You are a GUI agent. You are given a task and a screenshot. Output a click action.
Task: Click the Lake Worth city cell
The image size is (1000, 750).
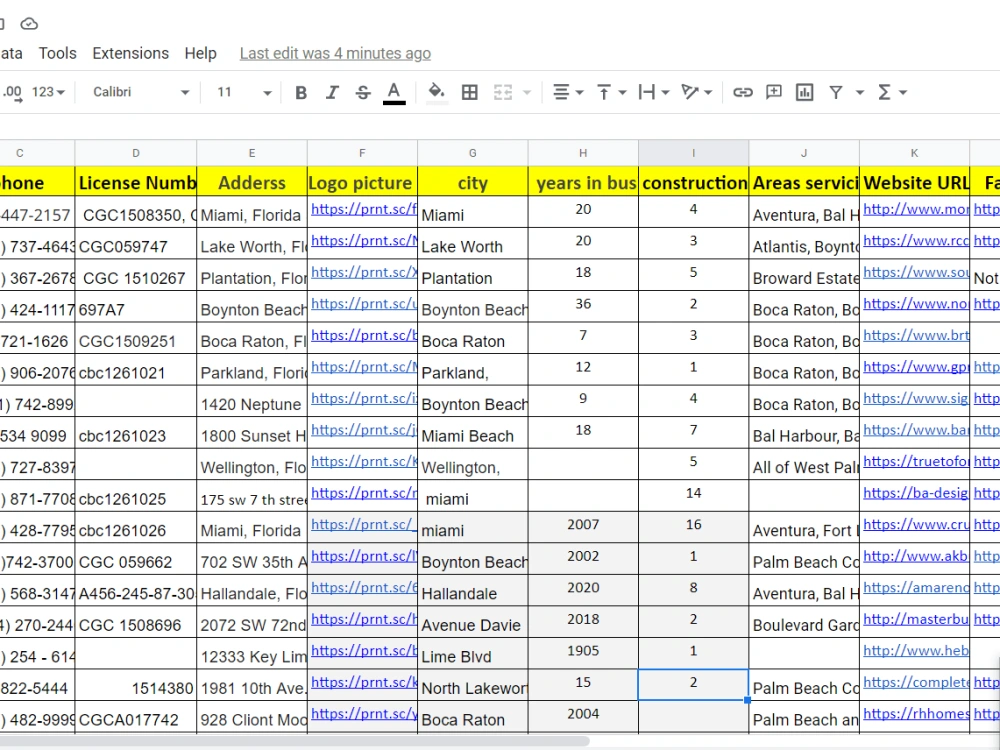coord(473,244)
